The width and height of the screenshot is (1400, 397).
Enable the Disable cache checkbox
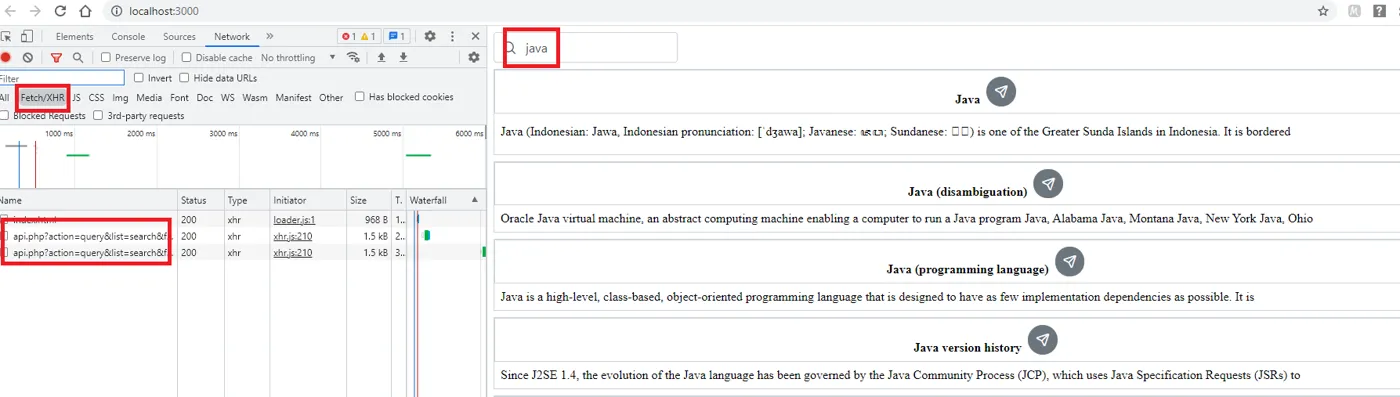[186, 58]
